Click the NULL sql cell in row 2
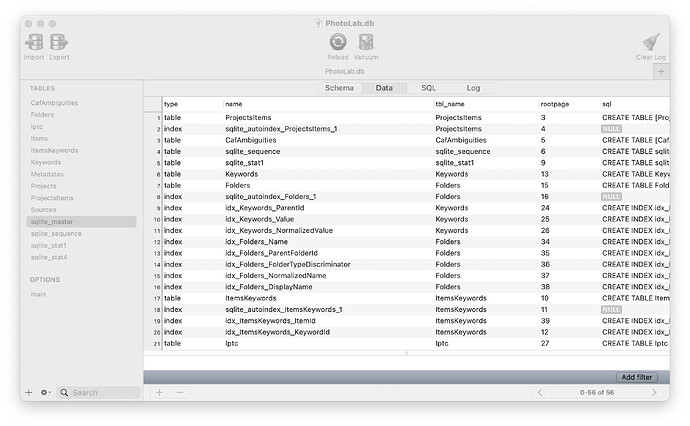 pos(611,129)
